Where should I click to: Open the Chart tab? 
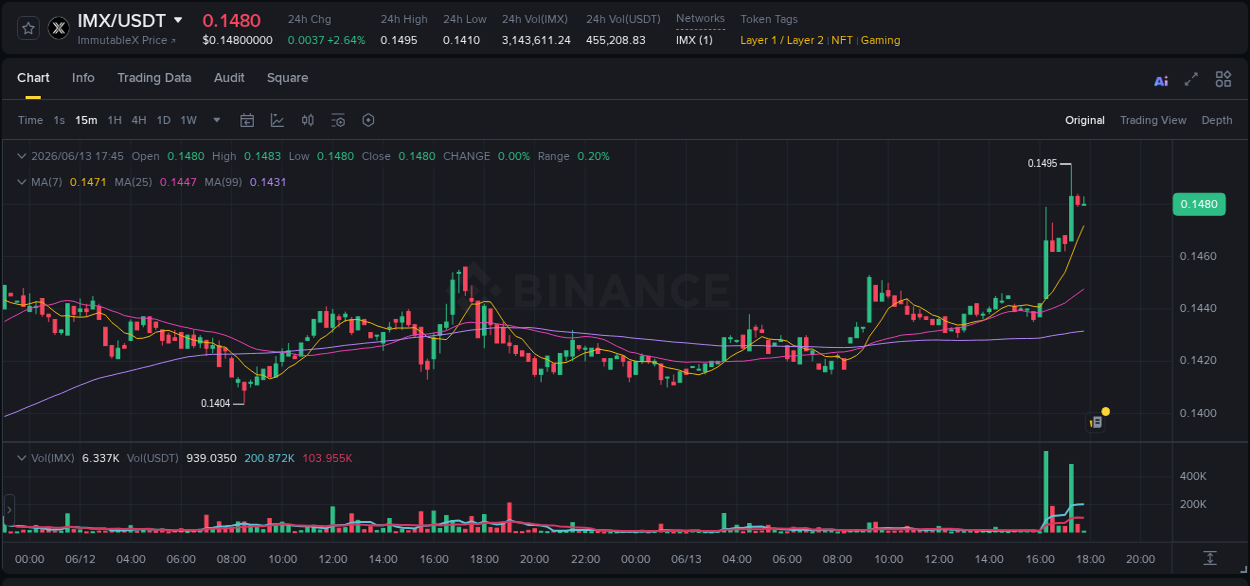click(x=33, y=78)
